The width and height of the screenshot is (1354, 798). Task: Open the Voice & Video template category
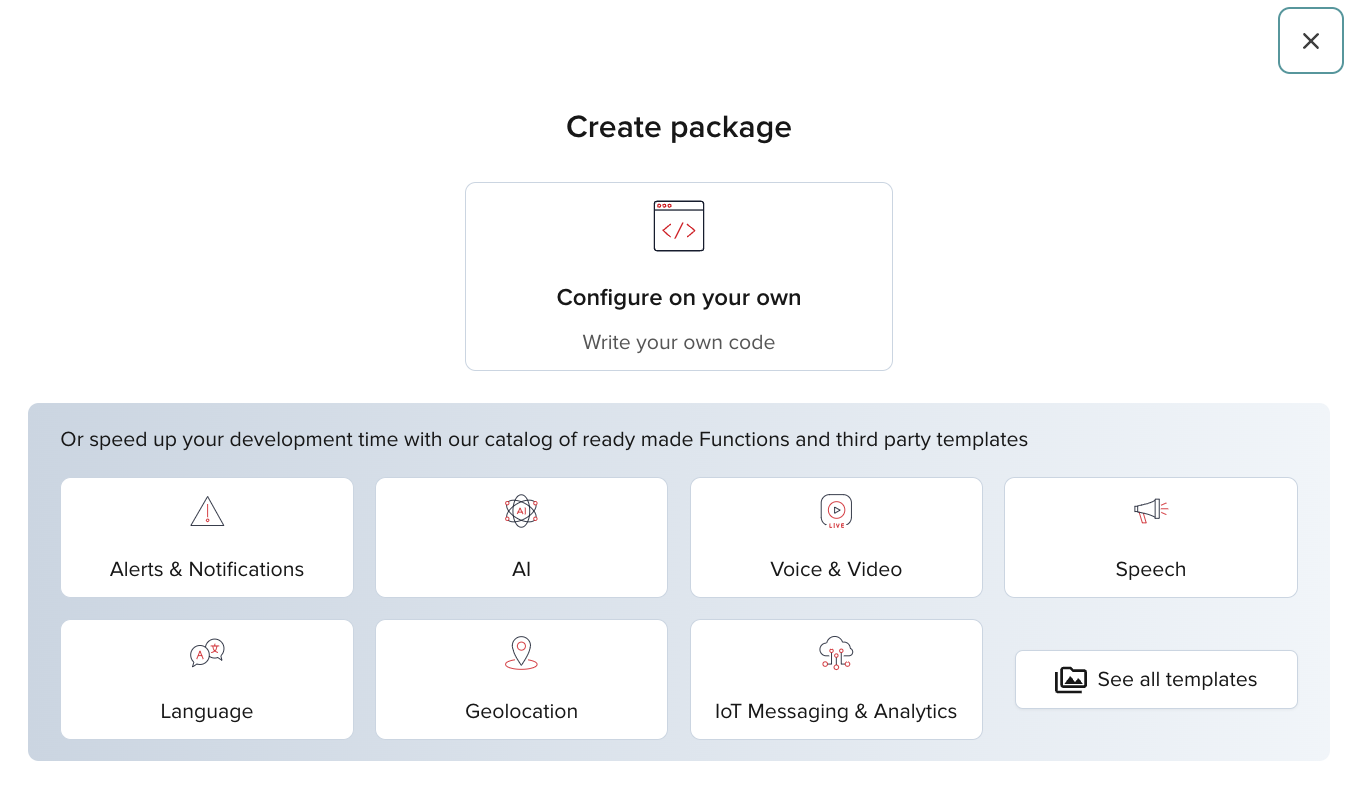[836, 537]
